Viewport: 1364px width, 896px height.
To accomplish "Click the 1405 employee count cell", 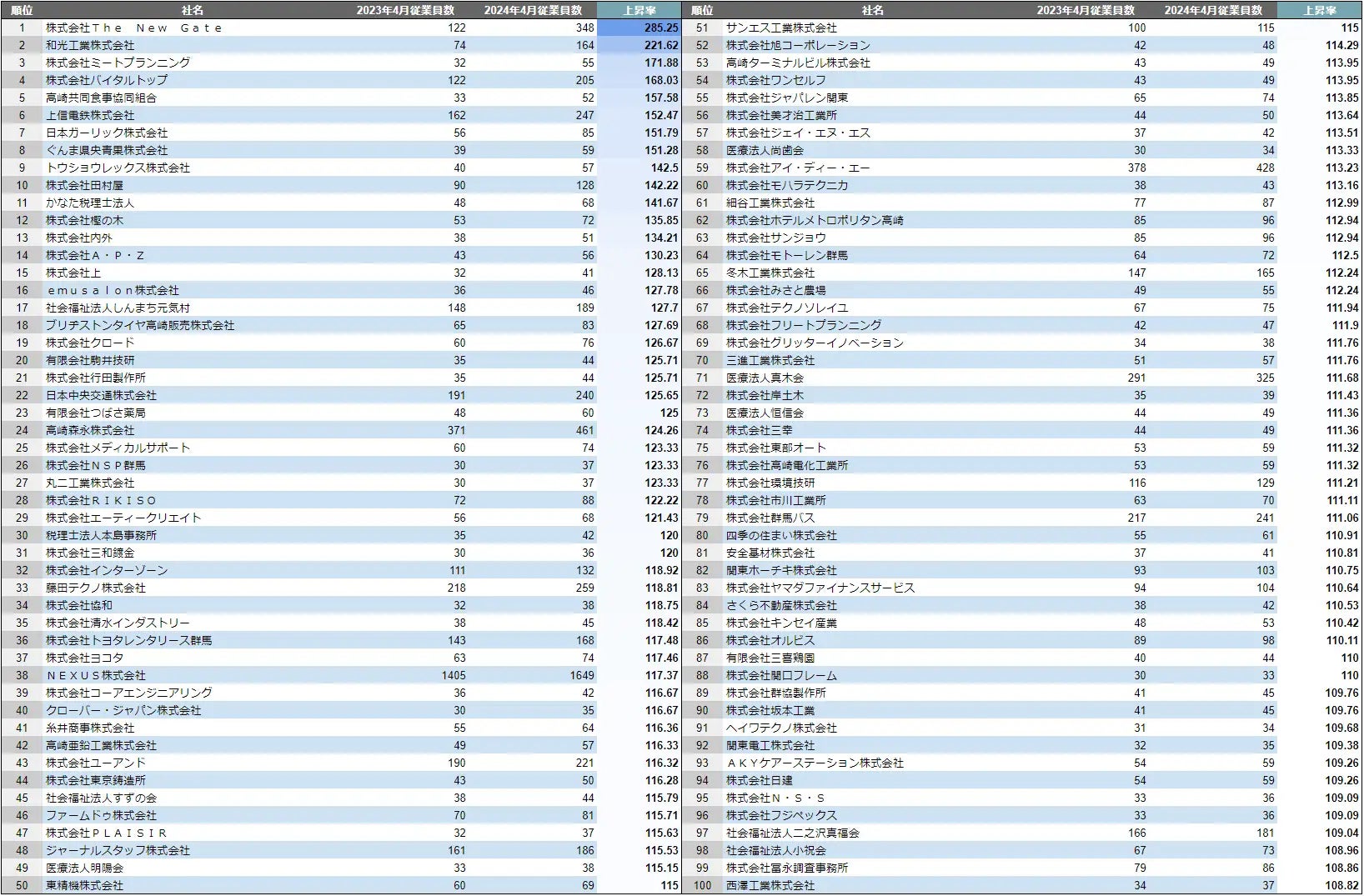I will (454, 675).
